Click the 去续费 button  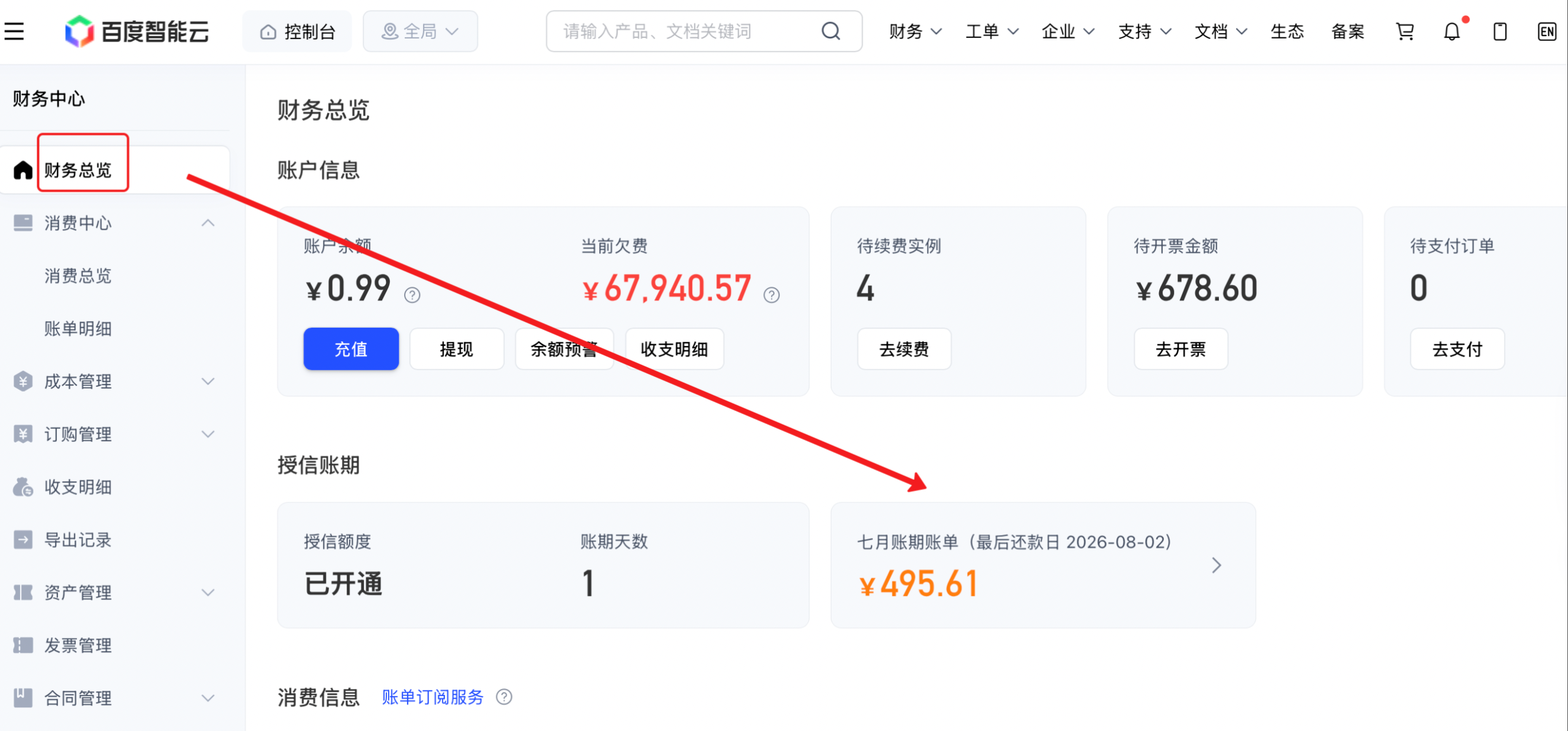point(904,349)
